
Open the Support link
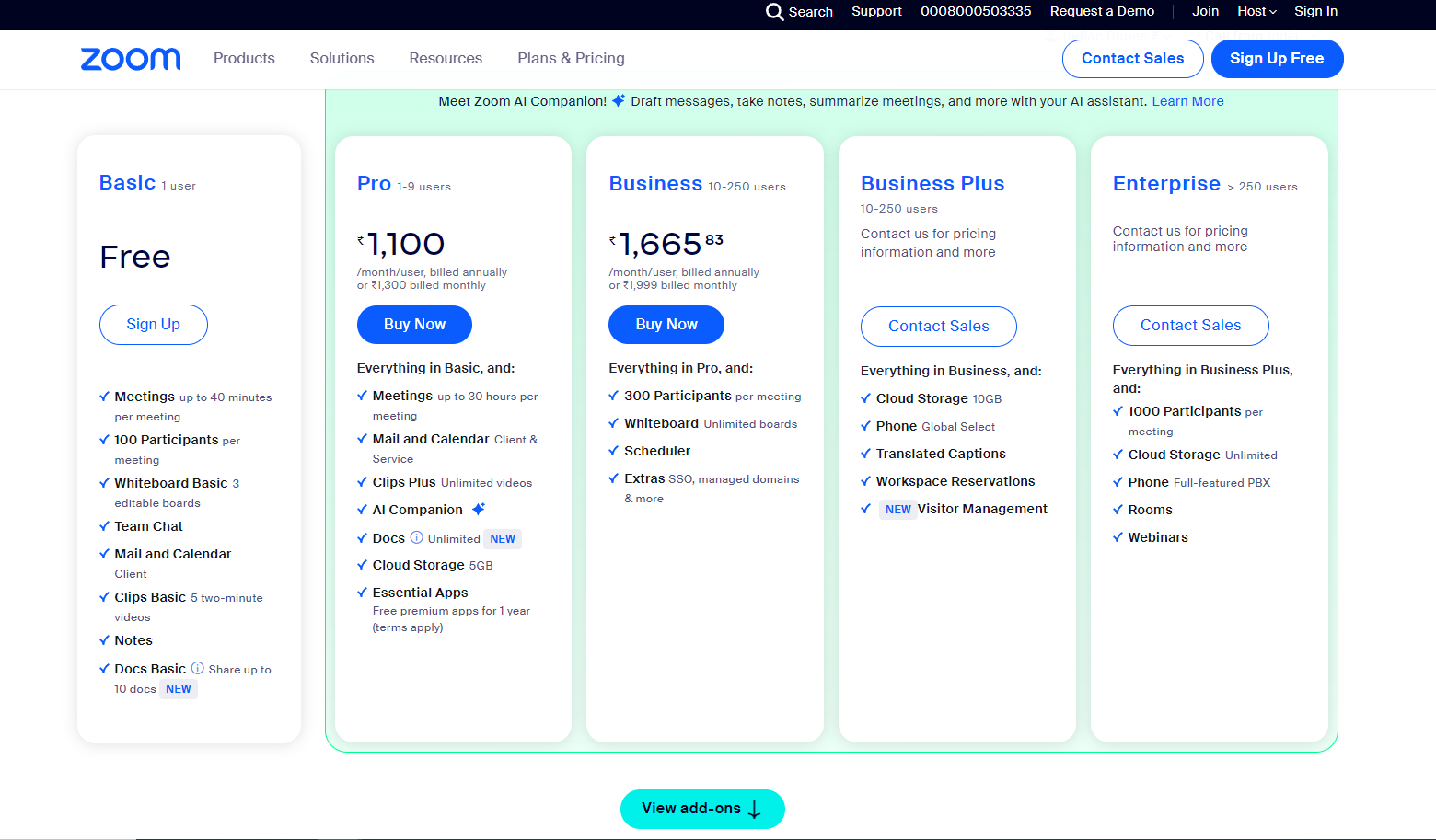click(x=876, y=11)
